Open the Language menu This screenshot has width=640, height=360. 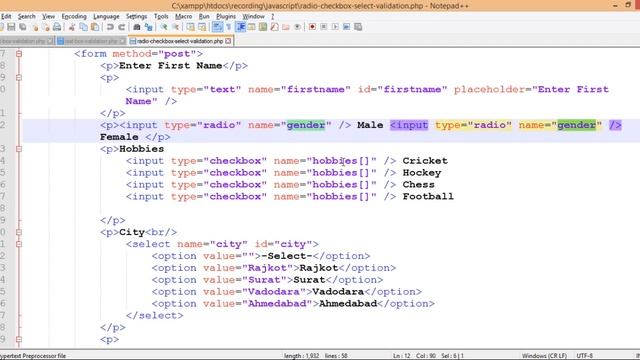click(x=106, y=16)
